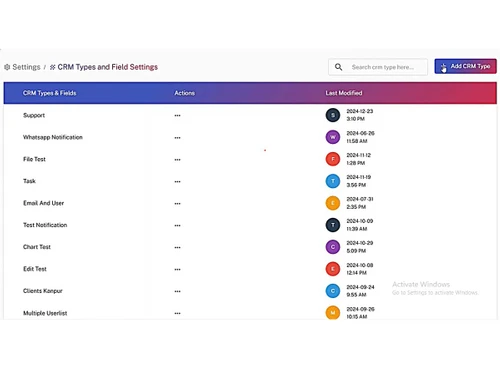This screenshot has height=375, width=500.
Task: Click the Support avatar icon
Action: 333,115
